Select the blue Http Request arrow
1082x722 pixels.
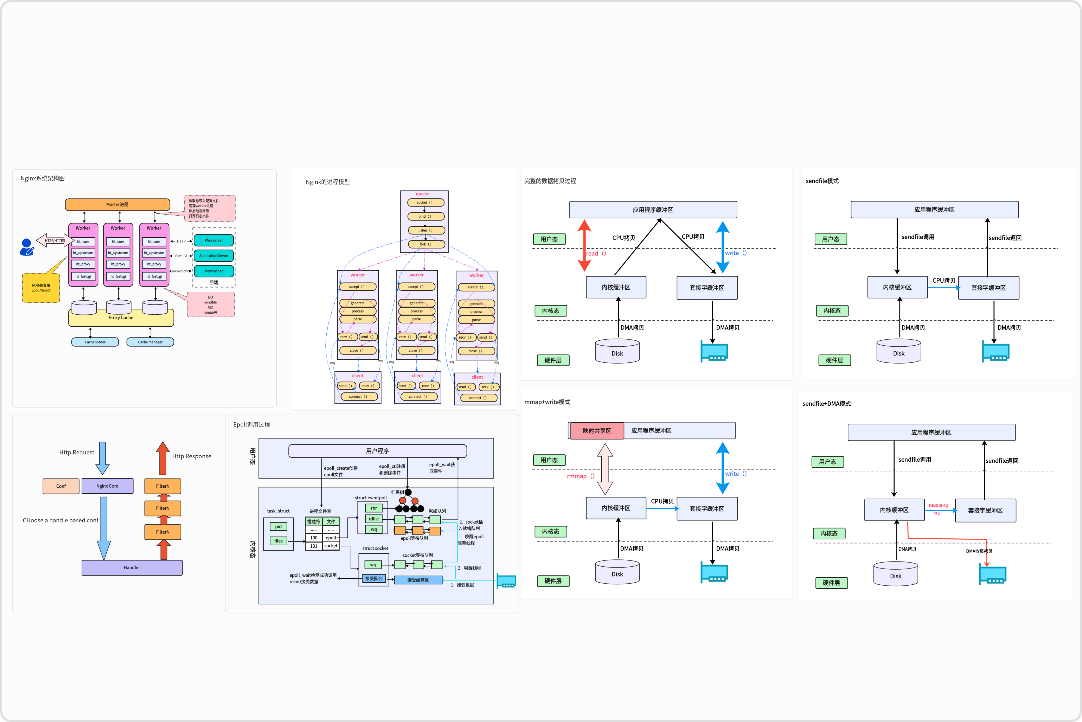(x=102, y=458)
